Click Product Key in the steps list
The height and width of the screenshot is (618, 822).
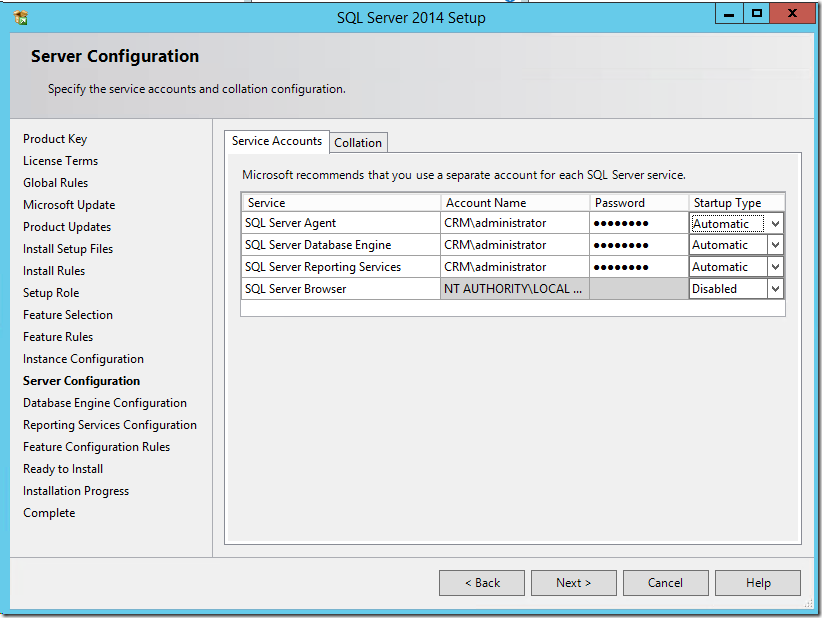(55, 139)
